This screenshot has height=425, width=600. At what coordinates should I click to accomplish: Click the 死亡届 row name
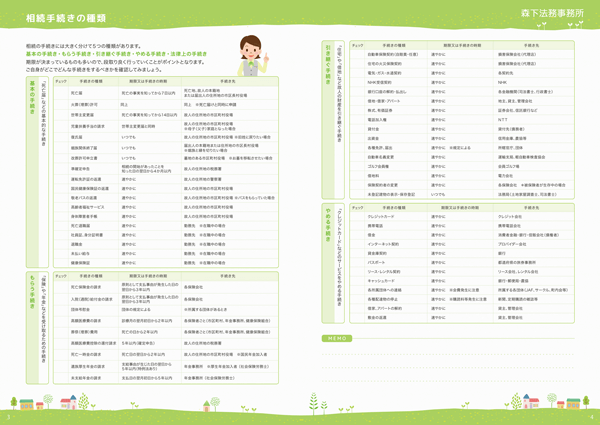pyautogui.click(x=76, y=93)
